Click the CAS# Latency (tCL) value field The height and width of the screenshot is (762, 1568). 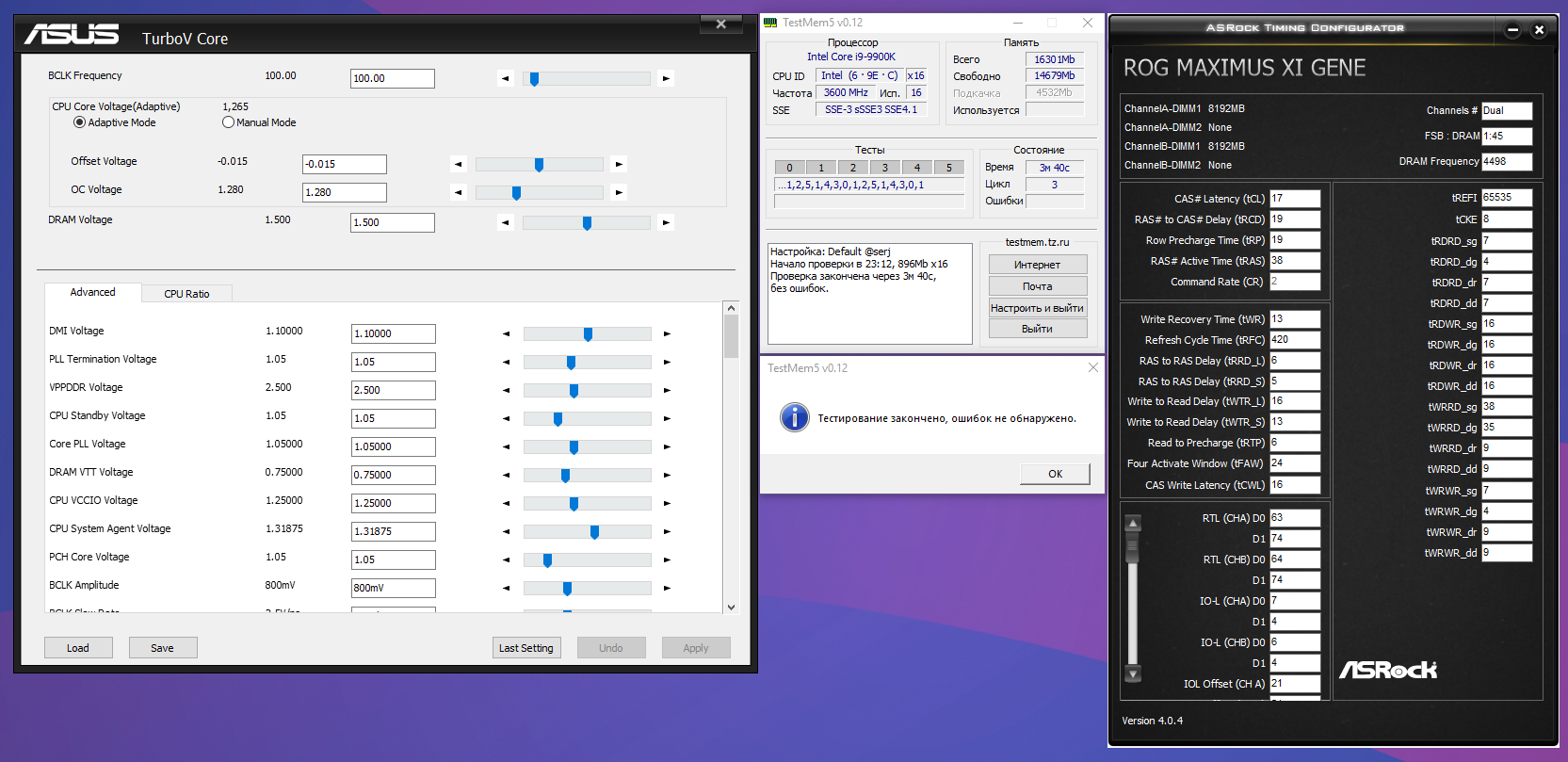[x=1294, y=199]
